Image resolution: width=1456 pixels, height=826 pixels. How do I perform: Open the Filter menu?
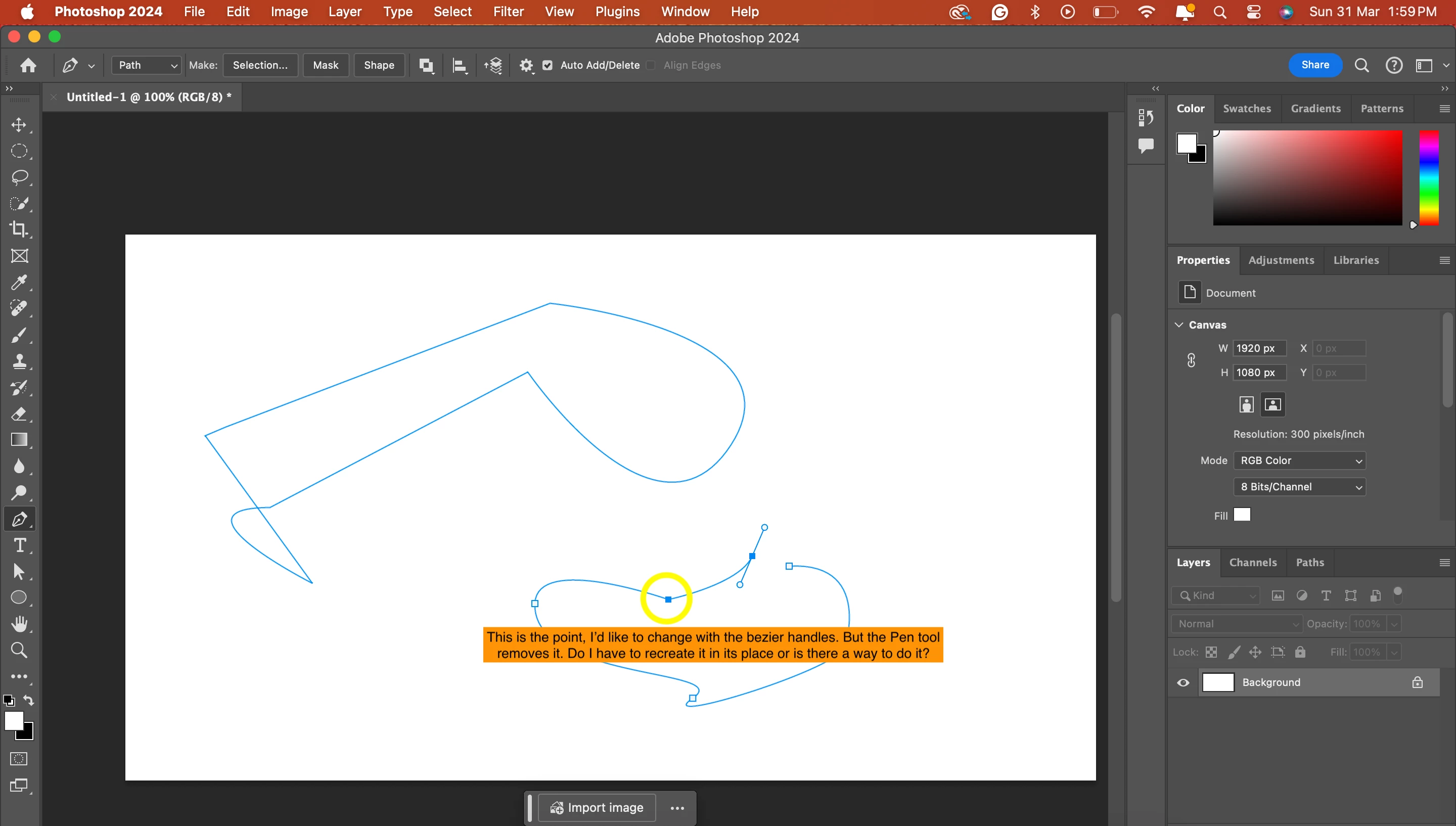coord(508,11)
